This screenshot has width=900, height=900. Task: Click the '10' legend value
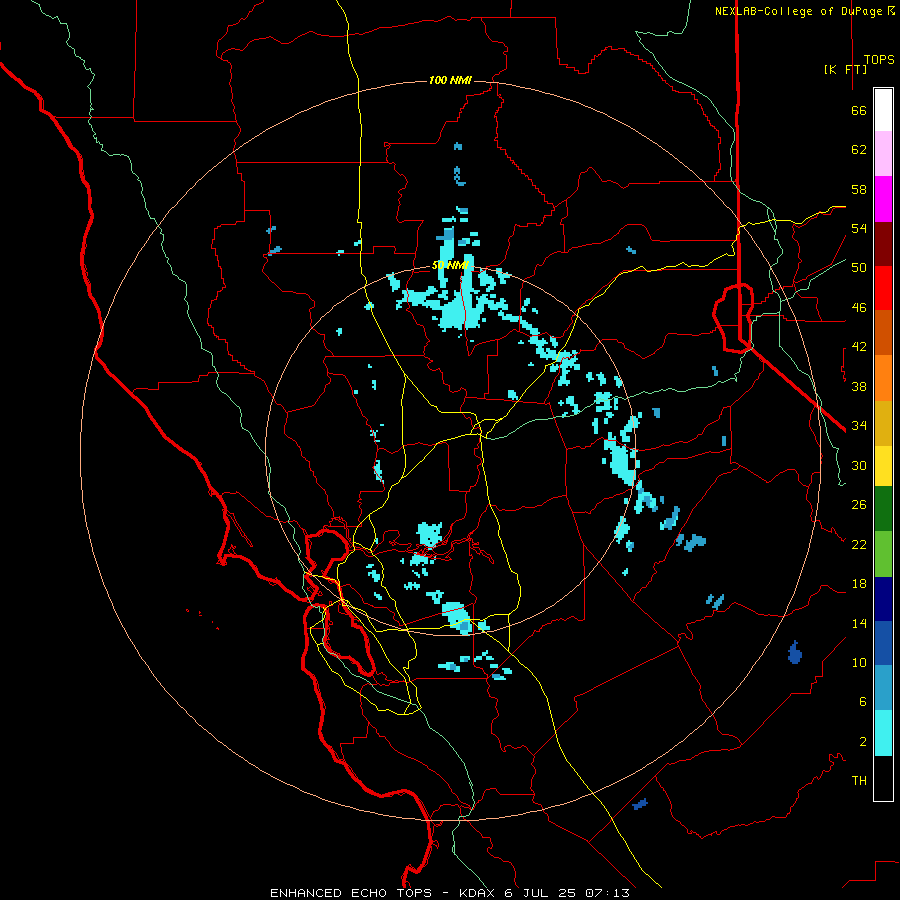point(859,662)
